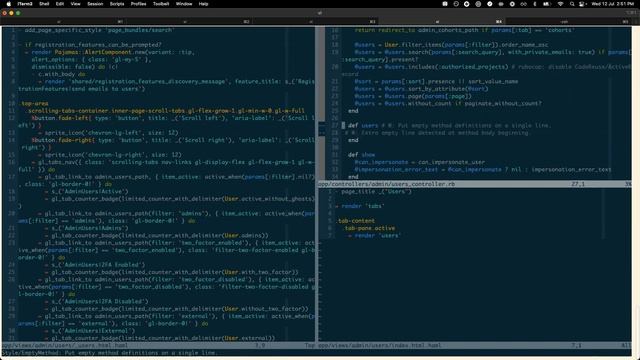Click the '@users = @users.page(params[:page])' line
The image size is (640, 360).
(x=413, y=96)
